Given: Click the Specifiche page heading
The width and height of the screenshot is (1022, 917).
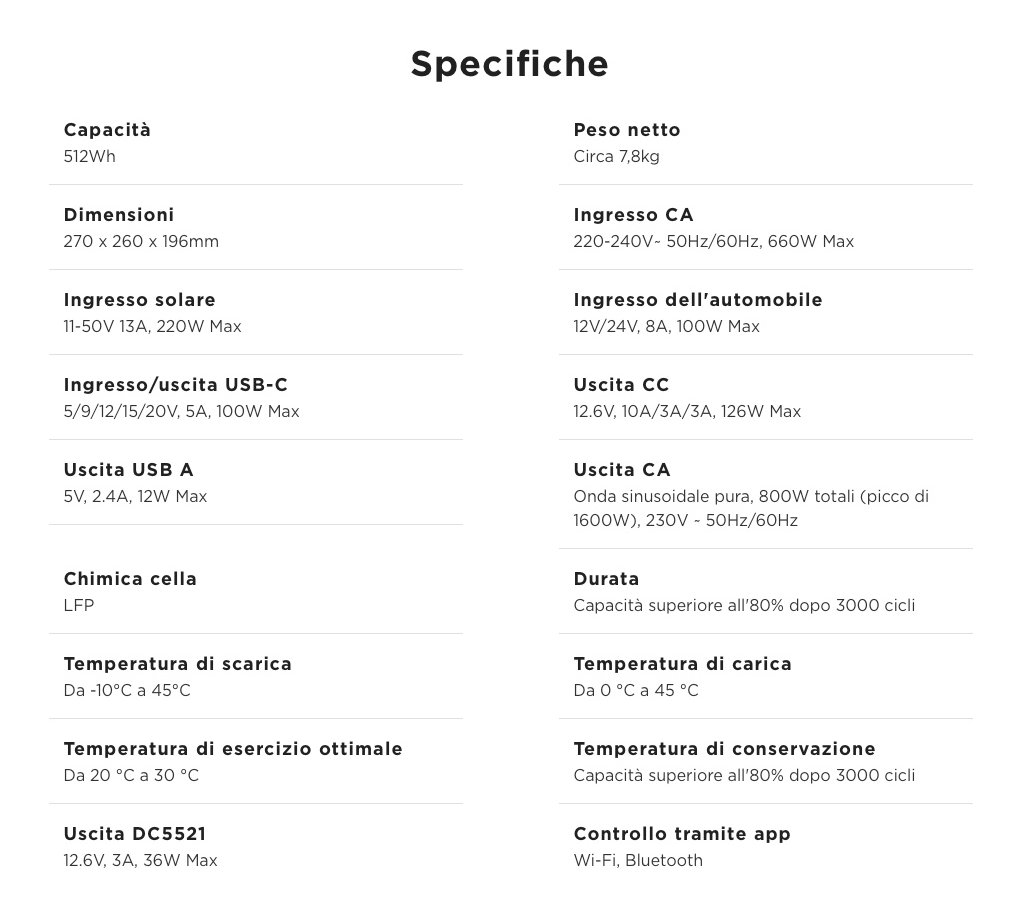Looking at the screenshot, I should [509, 64].
